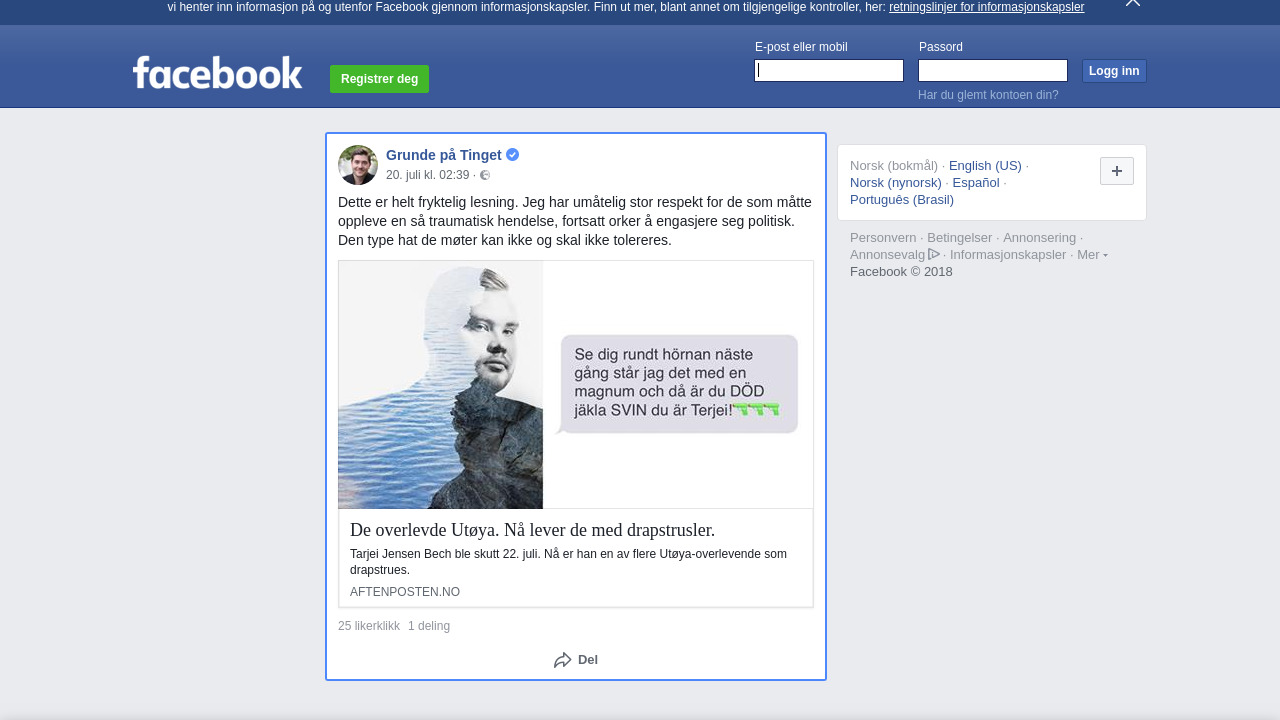Click the Facebook © 2018 text
This screenshot has height=720, width=1280.
pyautogui.click(x=901, y=272)
